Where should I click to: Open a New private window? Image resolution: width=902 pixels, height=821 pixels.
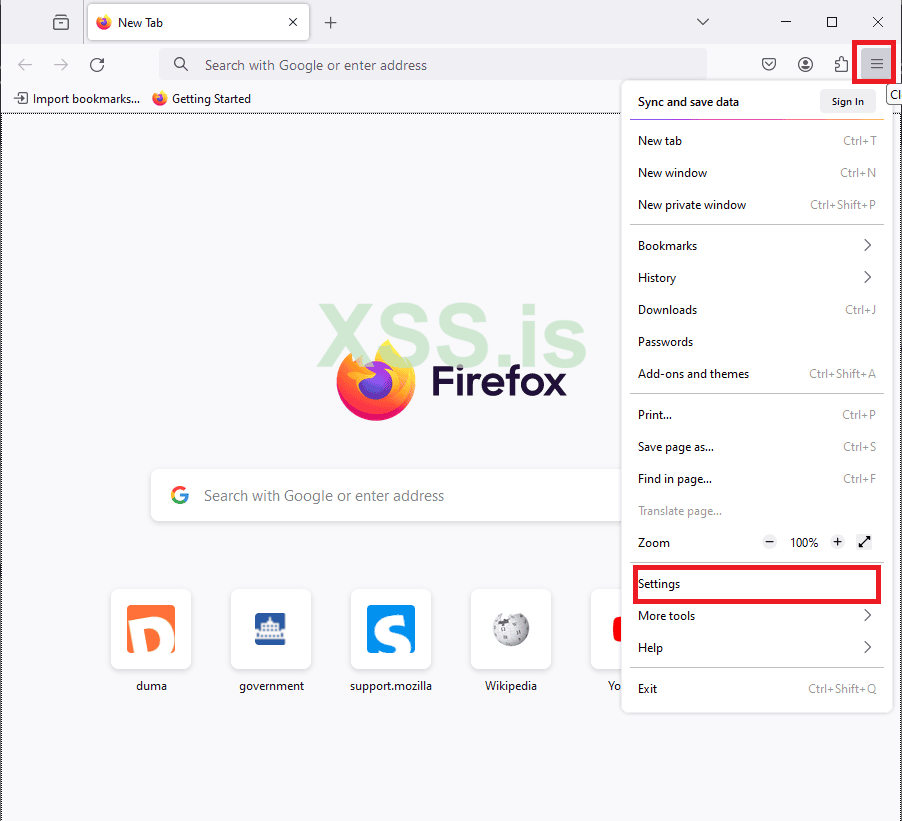756,205
